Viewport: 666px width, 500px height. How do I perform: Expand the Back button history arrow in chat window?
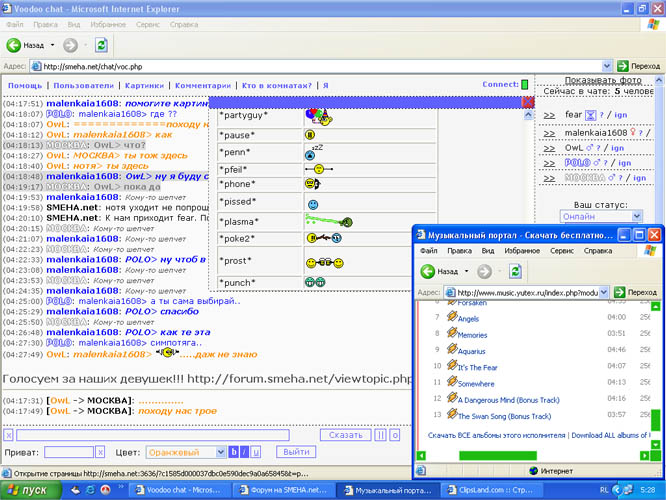[52, 45]
